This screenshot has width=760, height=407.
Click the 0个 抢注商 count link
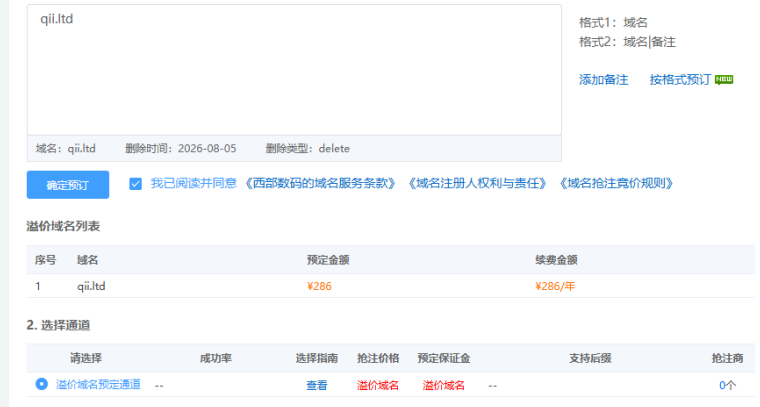point(728,385)
